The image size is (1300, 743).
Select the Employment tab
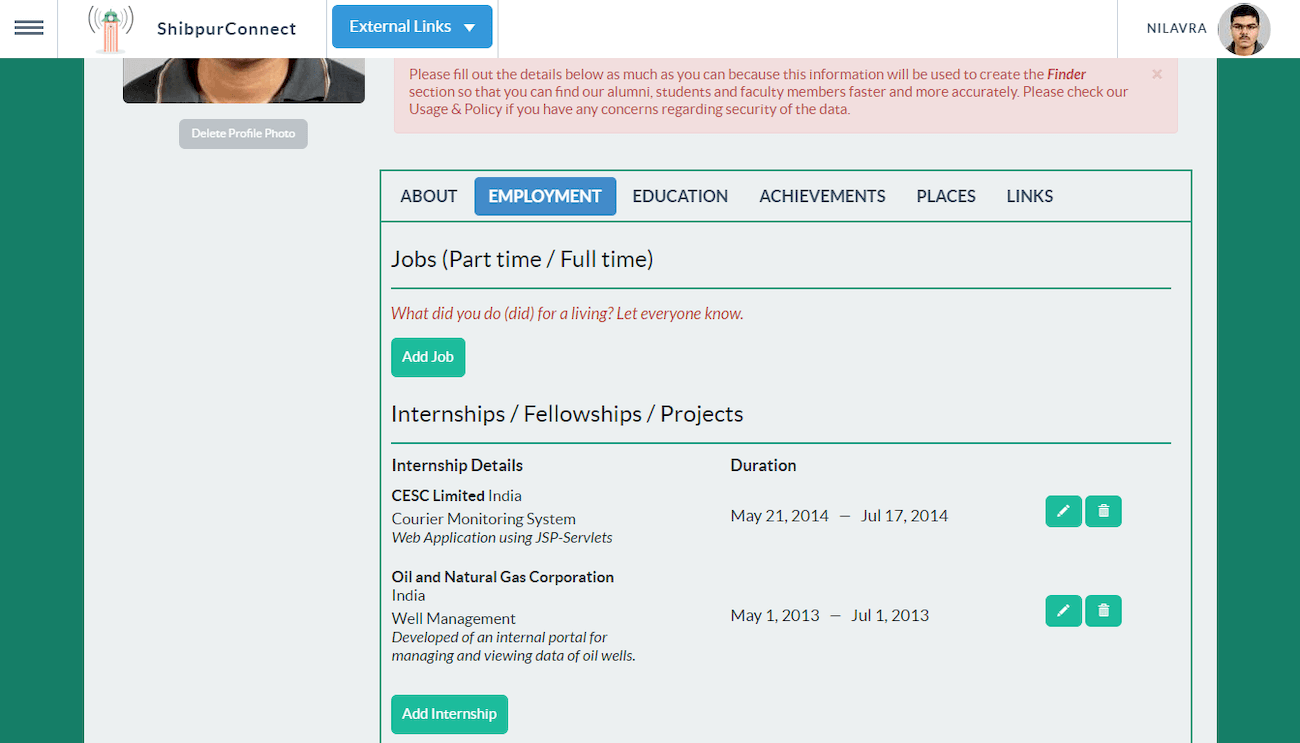[545, 196]
